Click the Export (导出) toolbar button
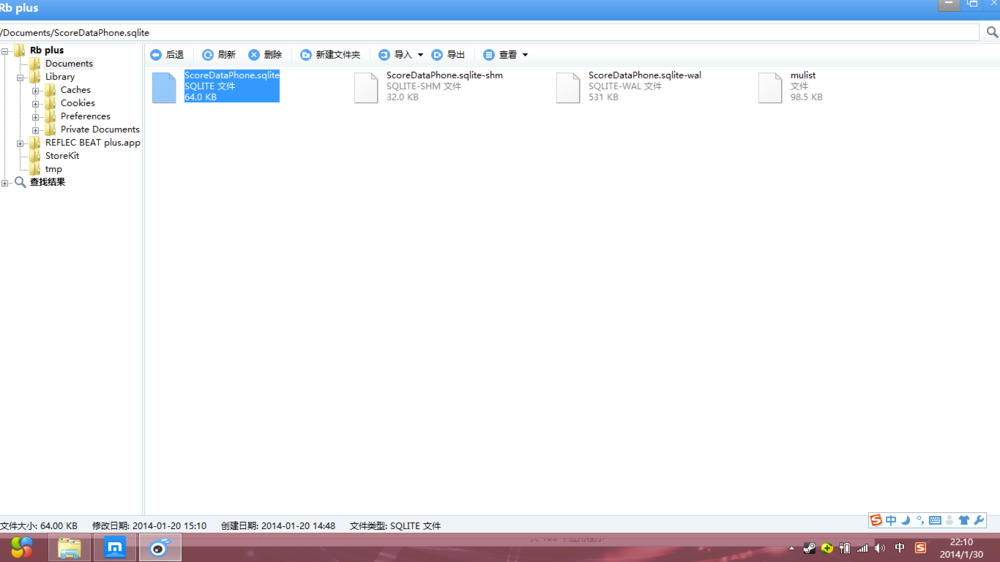 point(448,55)
